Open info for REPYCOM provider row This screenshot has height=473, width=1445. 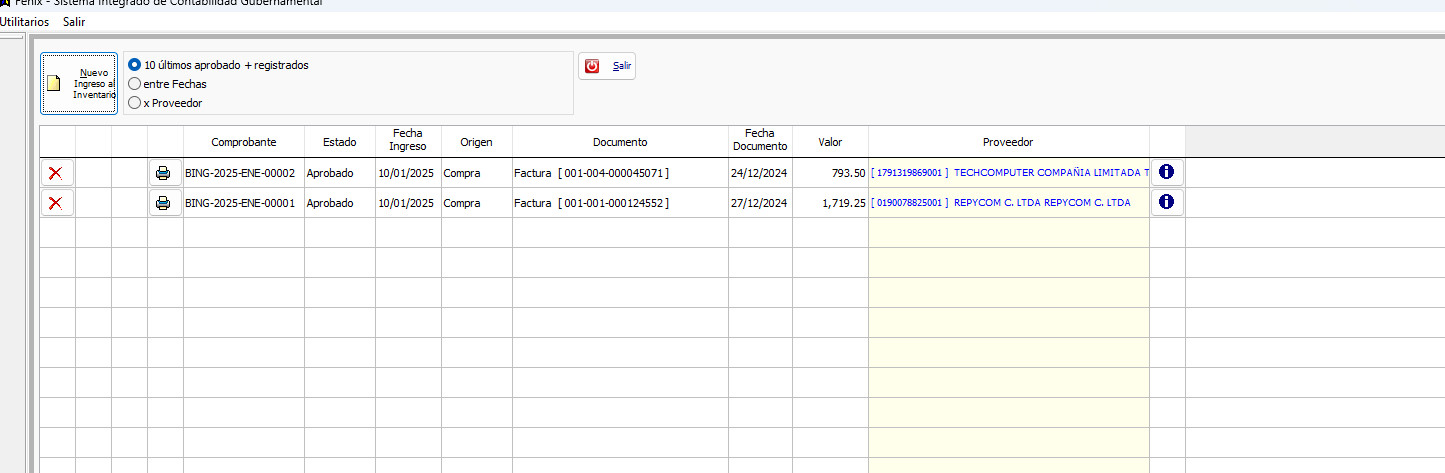1166,202
